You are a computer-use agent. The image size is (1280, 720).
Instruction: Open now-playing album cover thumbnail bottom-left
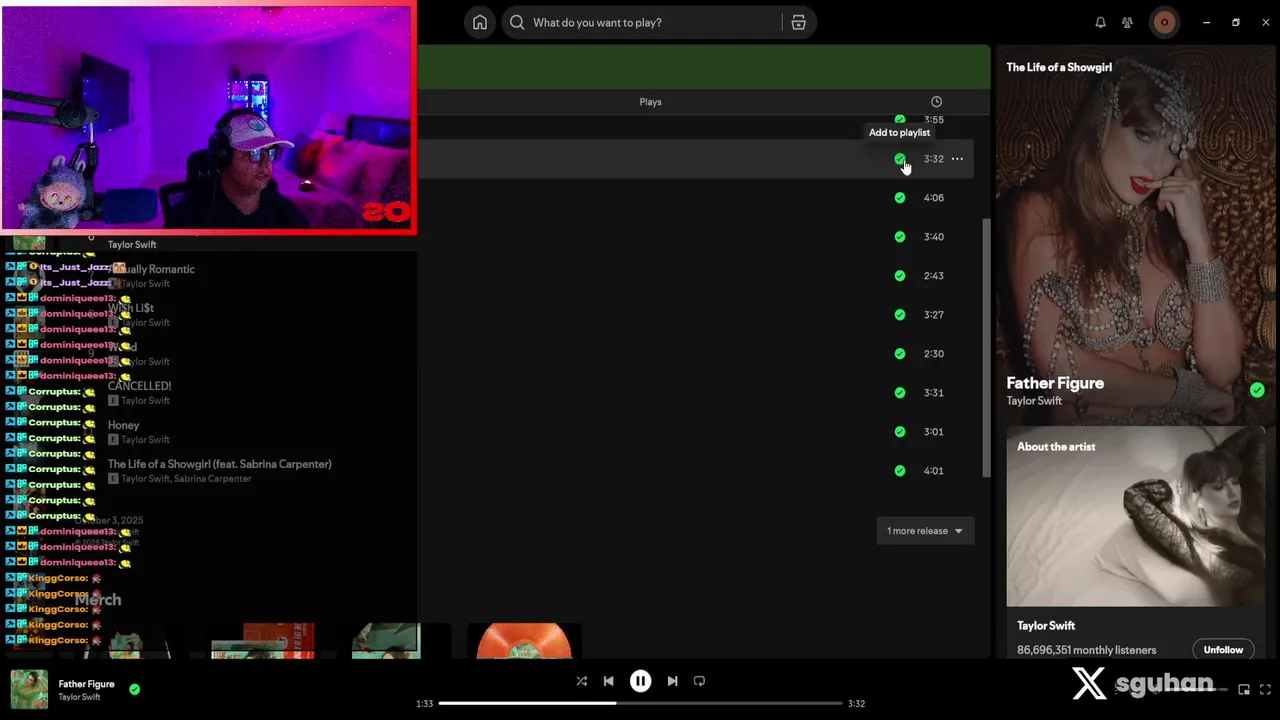29,689
